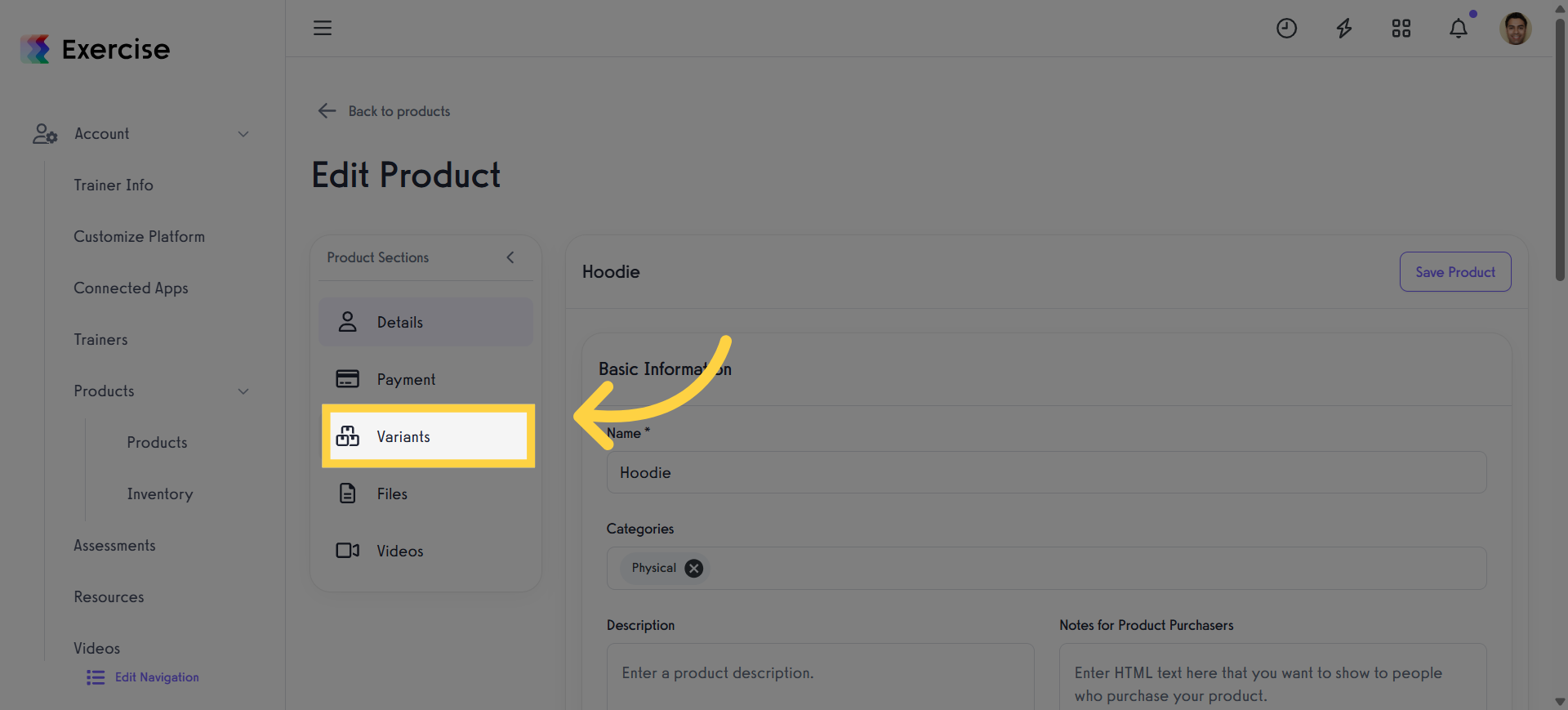The height and width of the screenshot is (710, 1568).
Task: Click the Edit Navigation list icon
Action: [96, 677]
